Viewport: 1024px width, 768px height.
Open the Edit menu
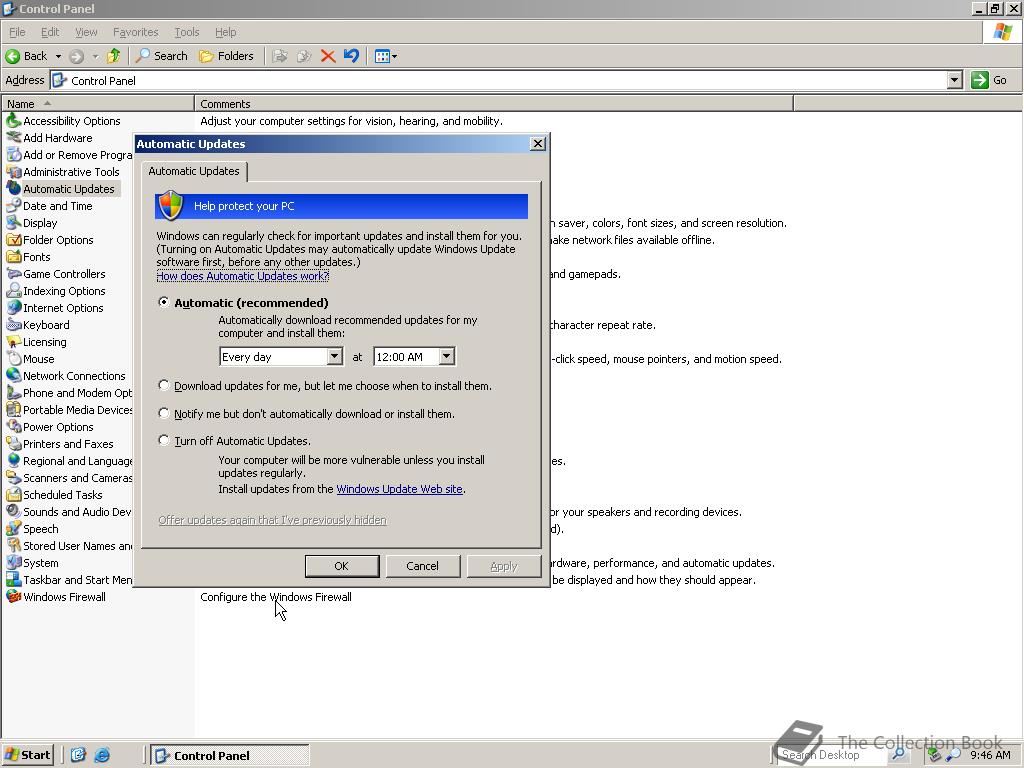(x=50, y=32)
